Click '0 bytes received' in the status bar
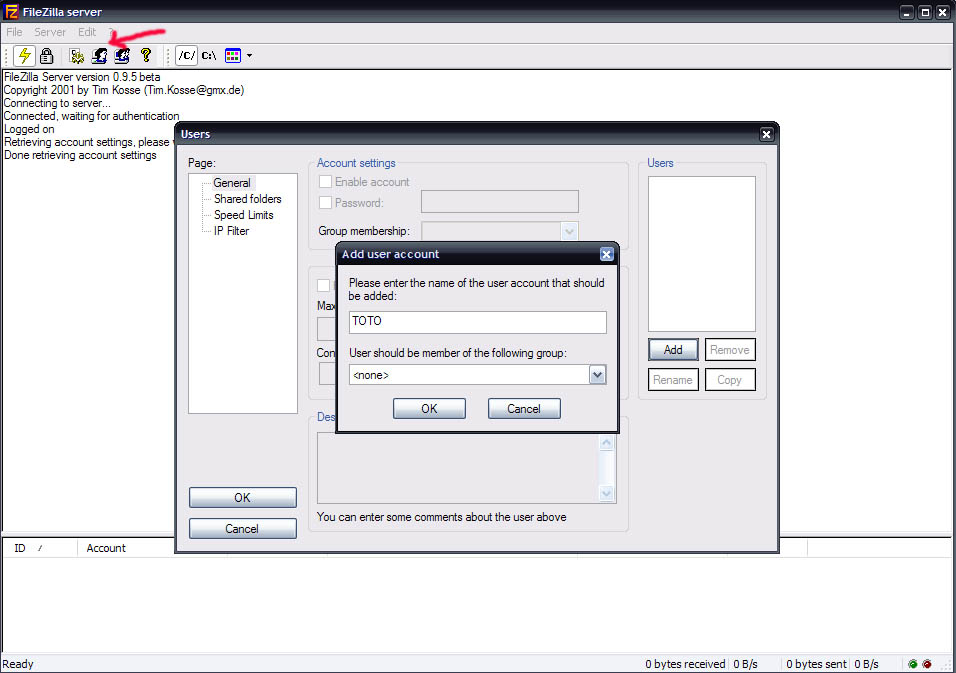 pyautogui.click(x=685, y=664)
